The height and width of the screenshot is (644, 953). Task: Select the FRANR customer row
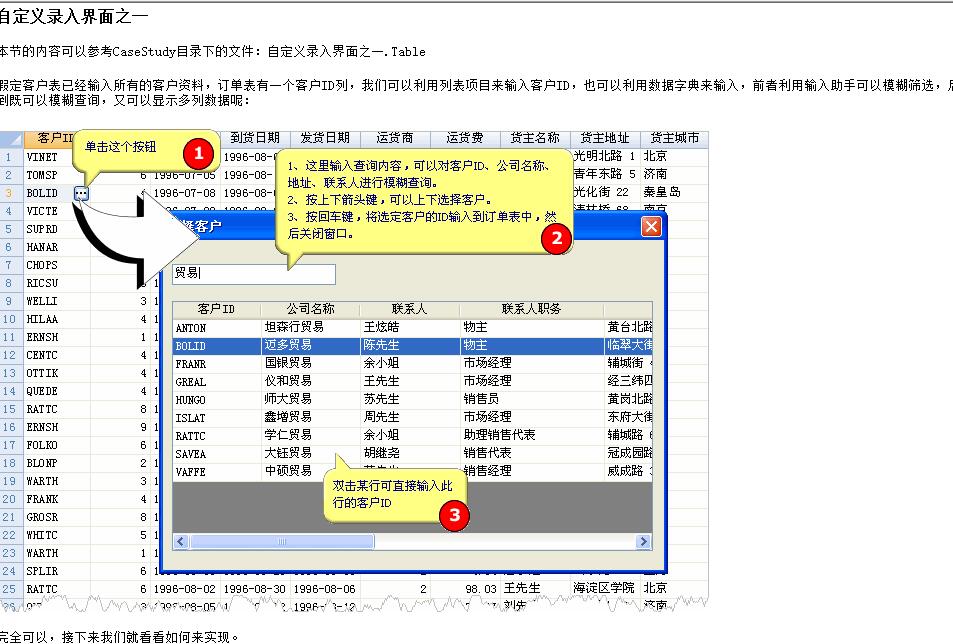413,364
